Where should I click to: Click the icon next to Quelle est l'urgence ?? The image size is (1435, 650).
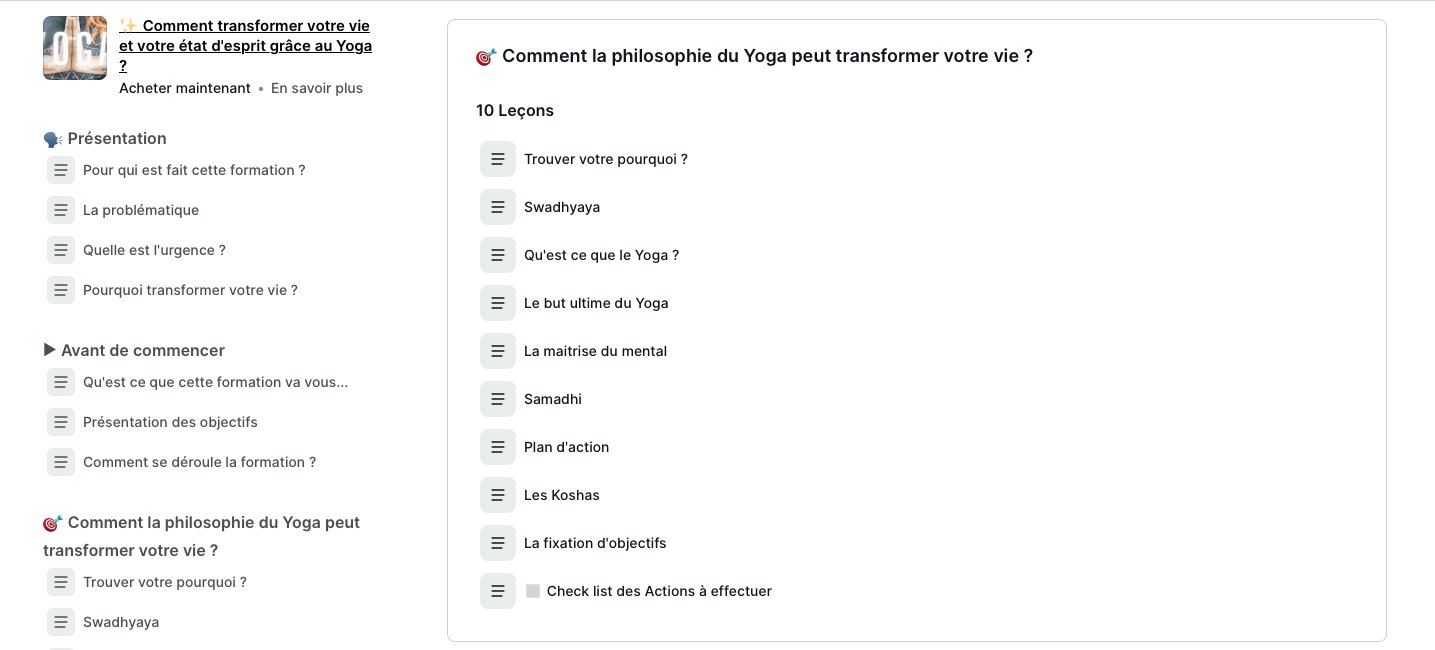[x=61, y=250]
